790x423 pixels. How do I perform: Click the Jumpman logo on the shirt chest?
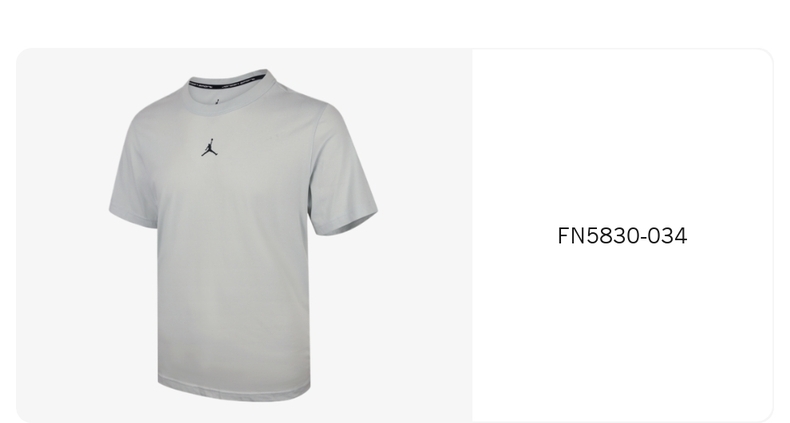pos(210,147)
